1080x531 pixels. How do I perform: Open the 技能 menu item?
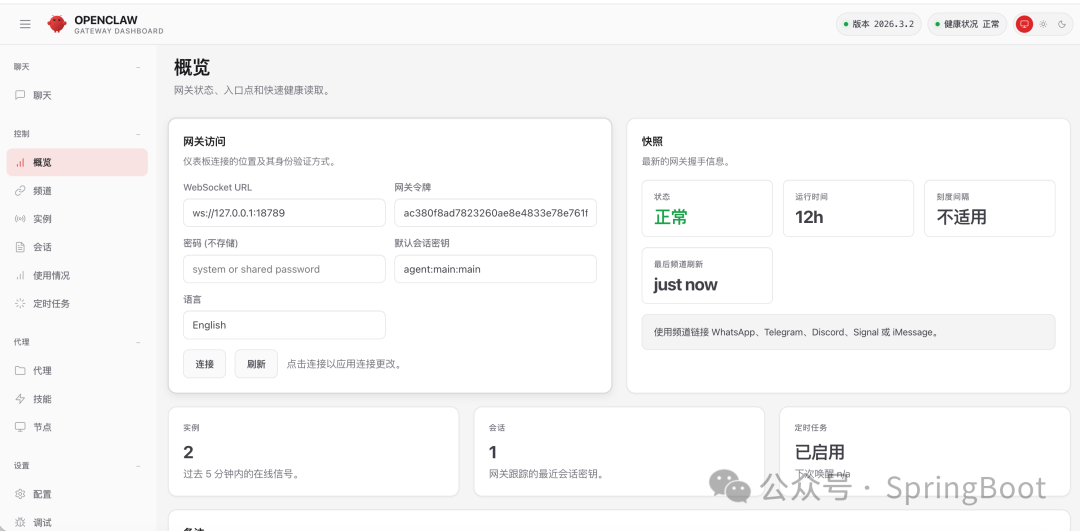(77, 399)
